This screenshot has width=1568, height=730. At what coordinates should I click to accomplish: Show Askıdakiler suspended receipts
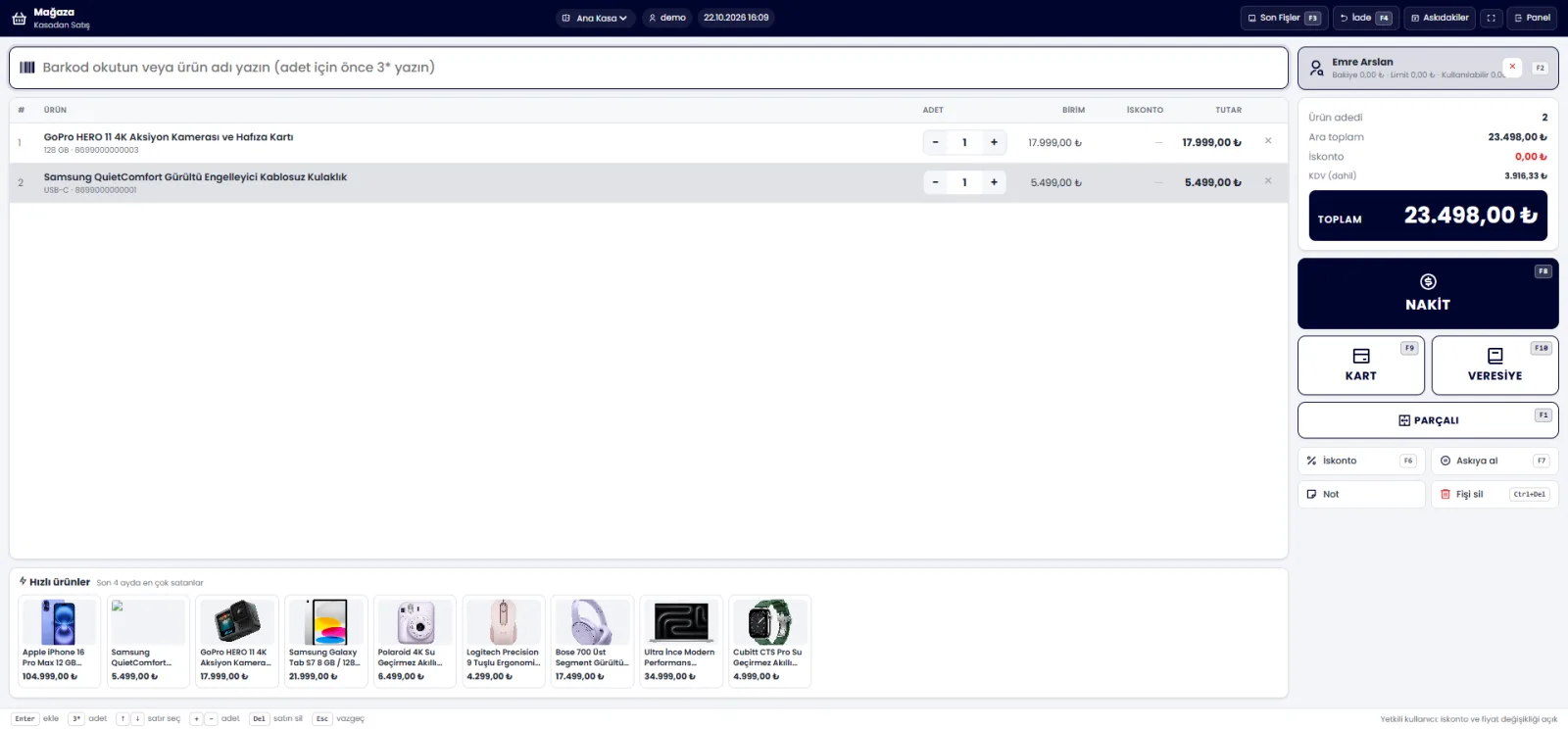pyautogui.click(x=1440, y=18)
